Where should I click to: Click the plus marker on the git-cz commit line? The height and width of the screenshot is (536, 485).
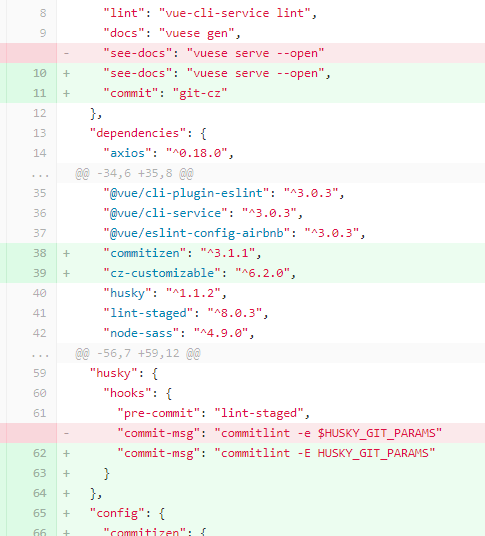pos(66,93)
